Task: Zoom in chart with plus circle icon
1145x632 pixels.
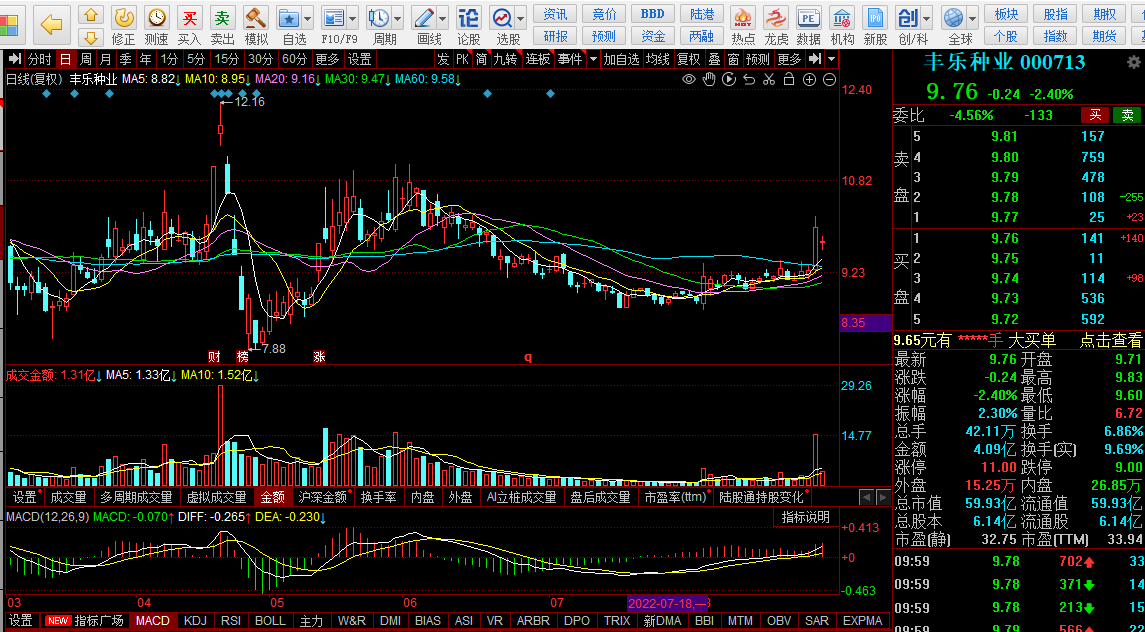Action: 810,80
